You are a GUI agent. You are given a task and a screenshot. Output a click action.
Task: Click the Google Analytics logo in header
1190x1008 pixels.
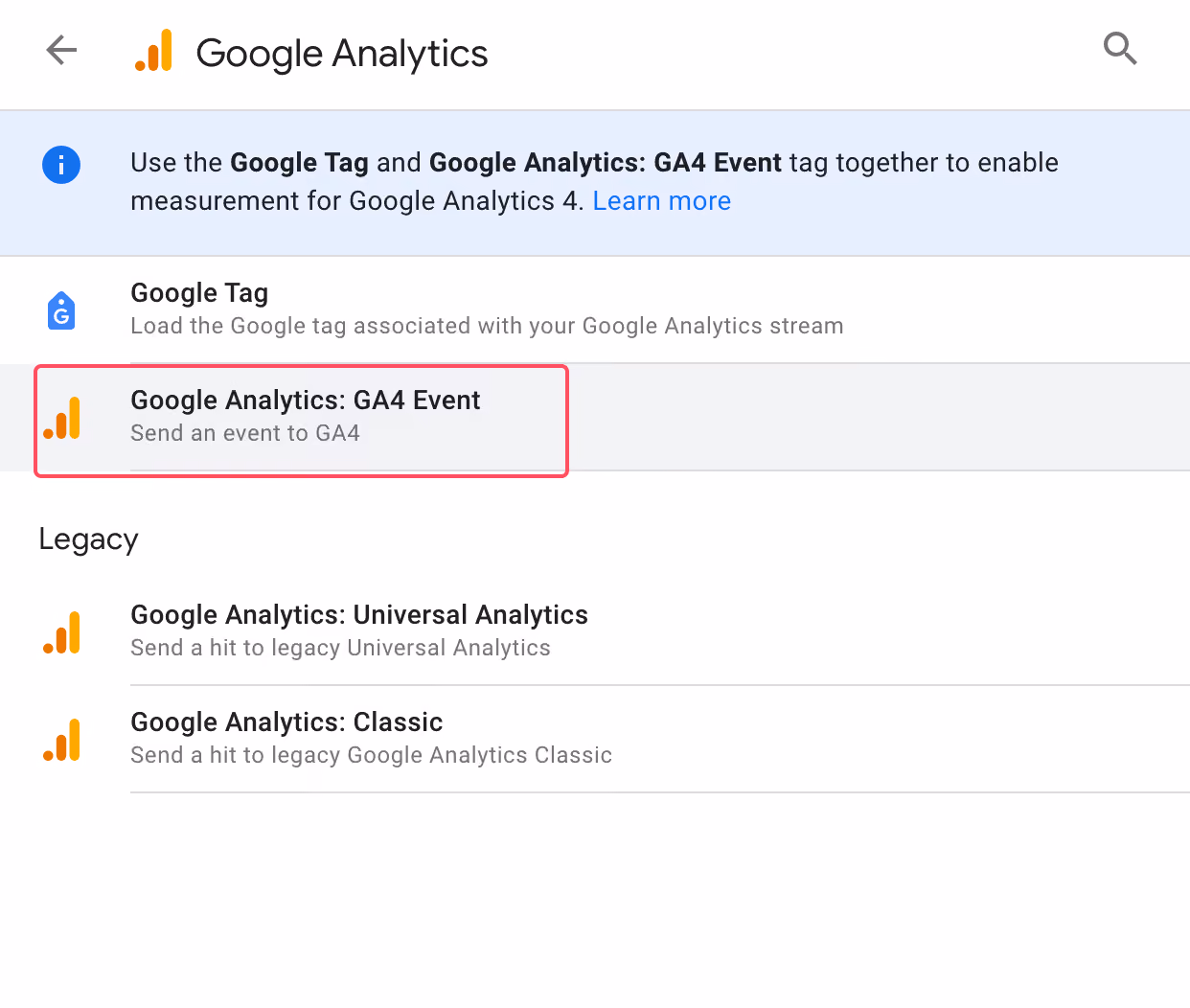[153, 51]
